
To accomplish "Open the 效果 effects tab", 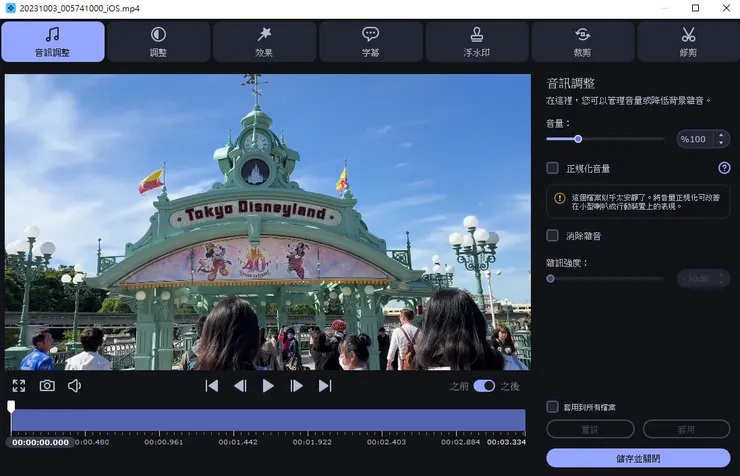I will click(x=264, y=42).
